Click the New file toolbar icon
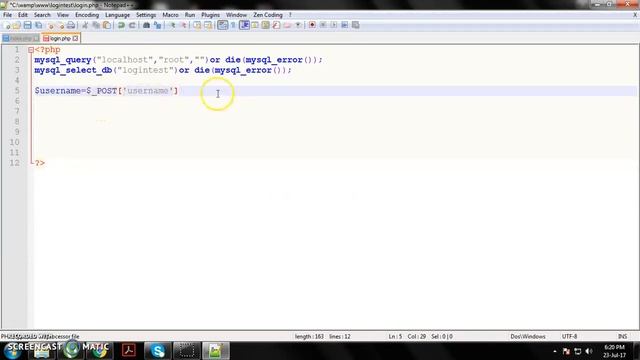 pyautogui.click(x=7, y=25)
